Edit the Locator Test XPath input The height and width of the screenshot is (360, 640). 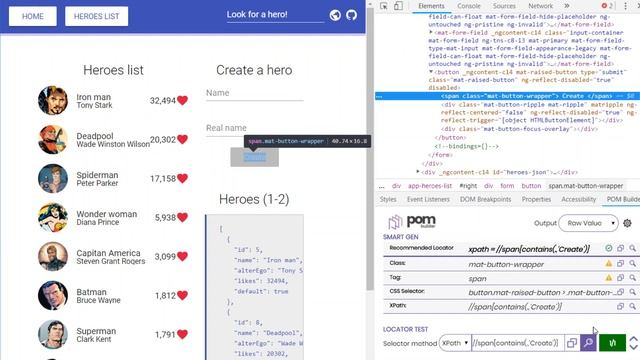[x=517, y=343]
